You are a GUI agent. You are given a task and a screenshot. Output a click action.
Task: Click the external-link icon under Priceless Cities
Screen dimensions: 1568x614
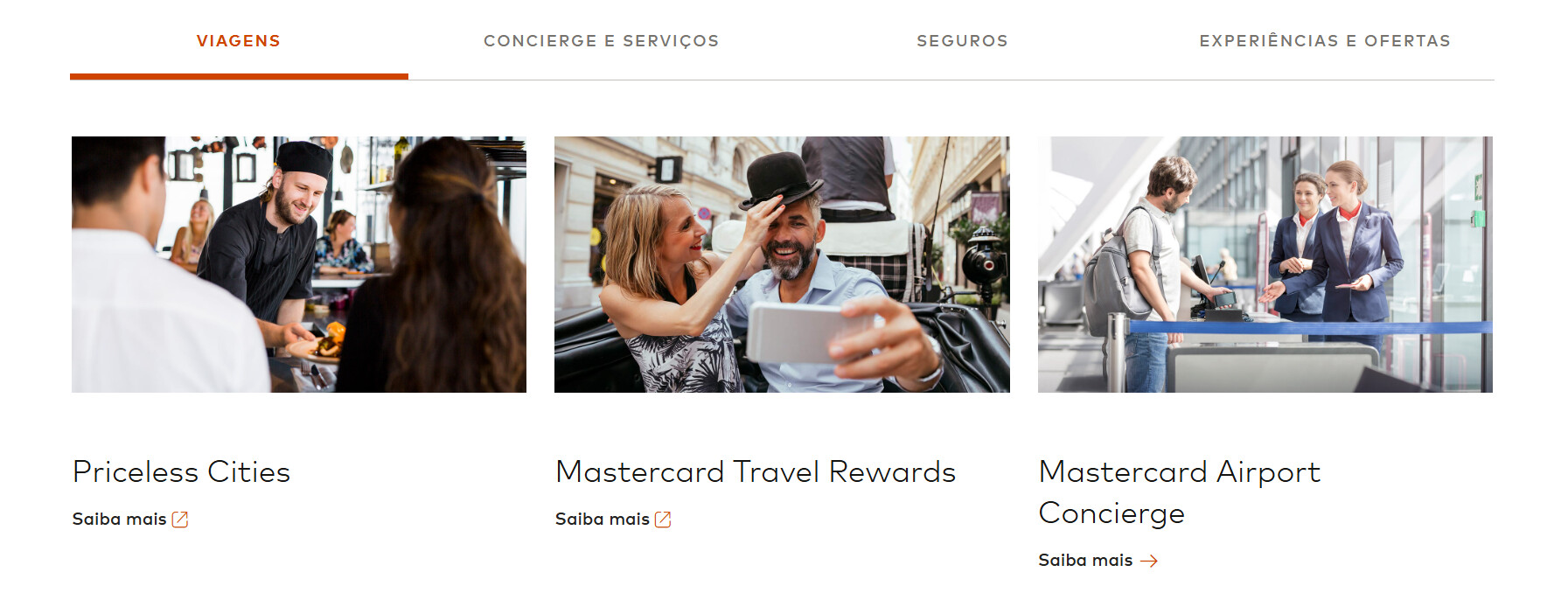[x=180, y=520]
